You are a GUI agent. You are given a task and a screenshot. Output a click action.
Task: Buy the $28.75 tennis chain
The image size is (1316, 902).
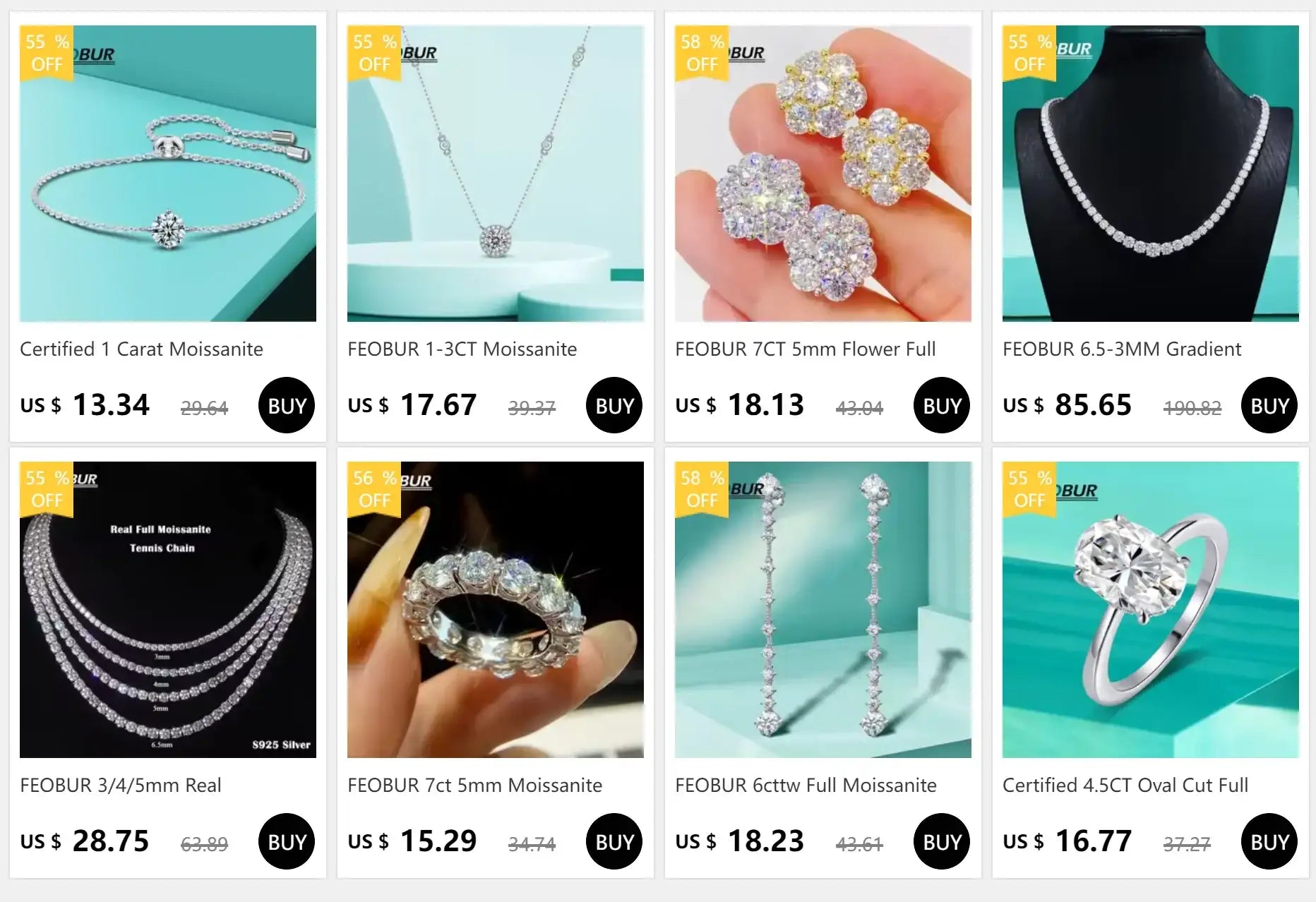point(287,841)
